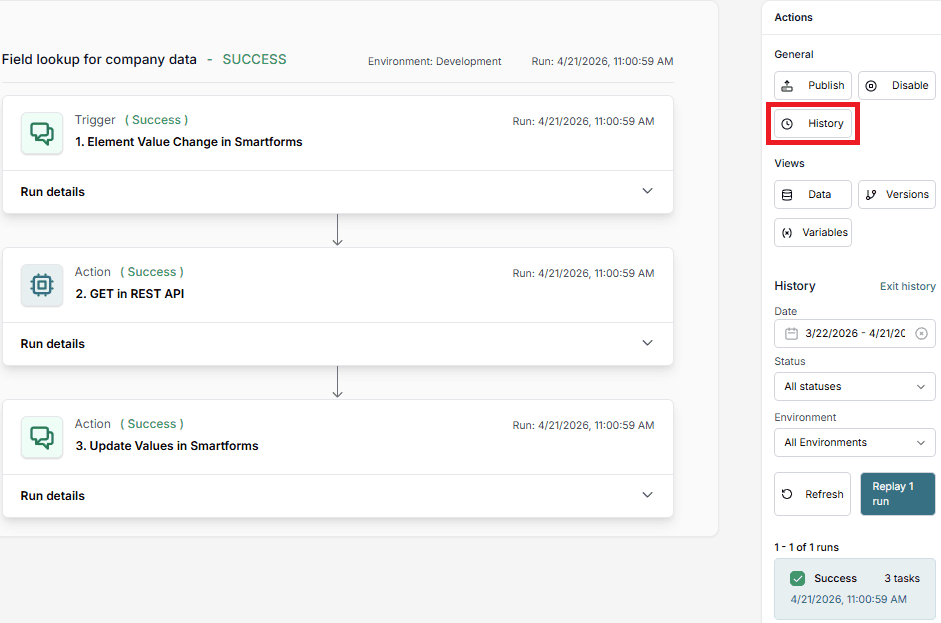Open the Variables view
Viewport: 941px width, 623px height.
pos(813,232)
